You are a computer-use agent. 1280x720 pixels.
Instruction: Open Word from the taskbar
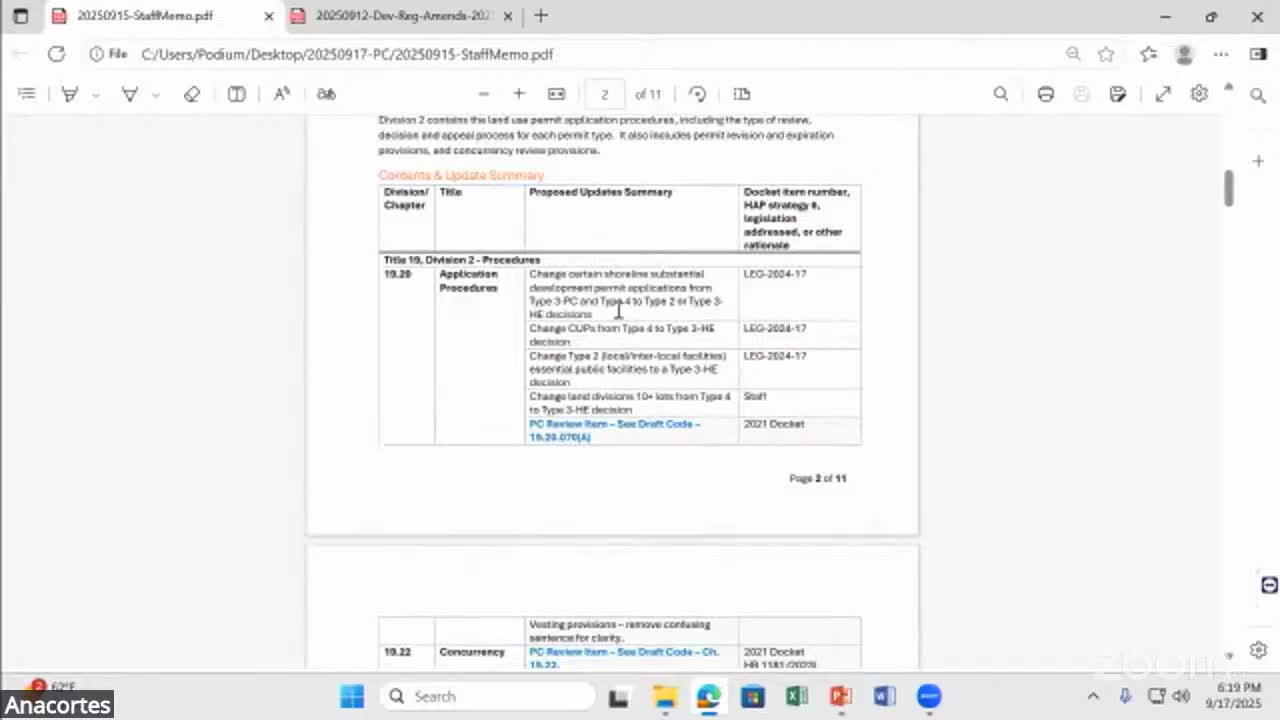coord(885,696)
